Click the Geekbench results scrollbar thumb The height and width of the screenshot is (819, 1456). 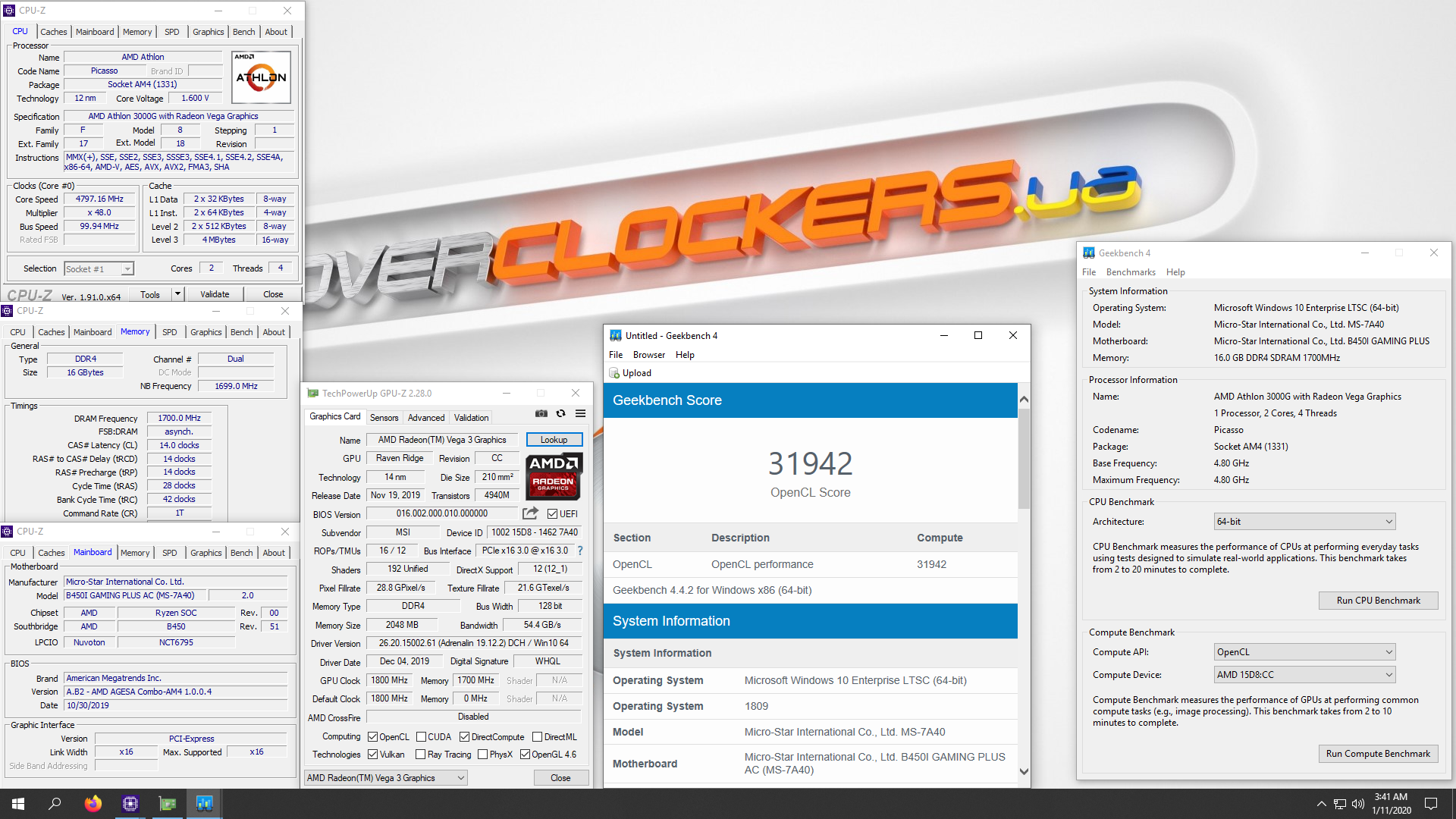(x=1024, y=459)
